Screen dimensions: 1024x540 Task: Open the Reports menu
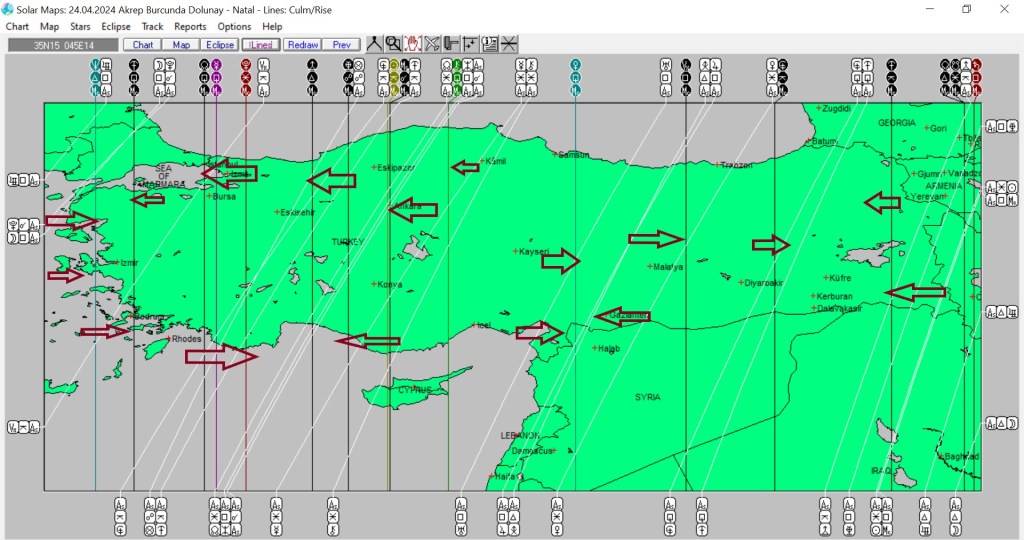point(190,27)
